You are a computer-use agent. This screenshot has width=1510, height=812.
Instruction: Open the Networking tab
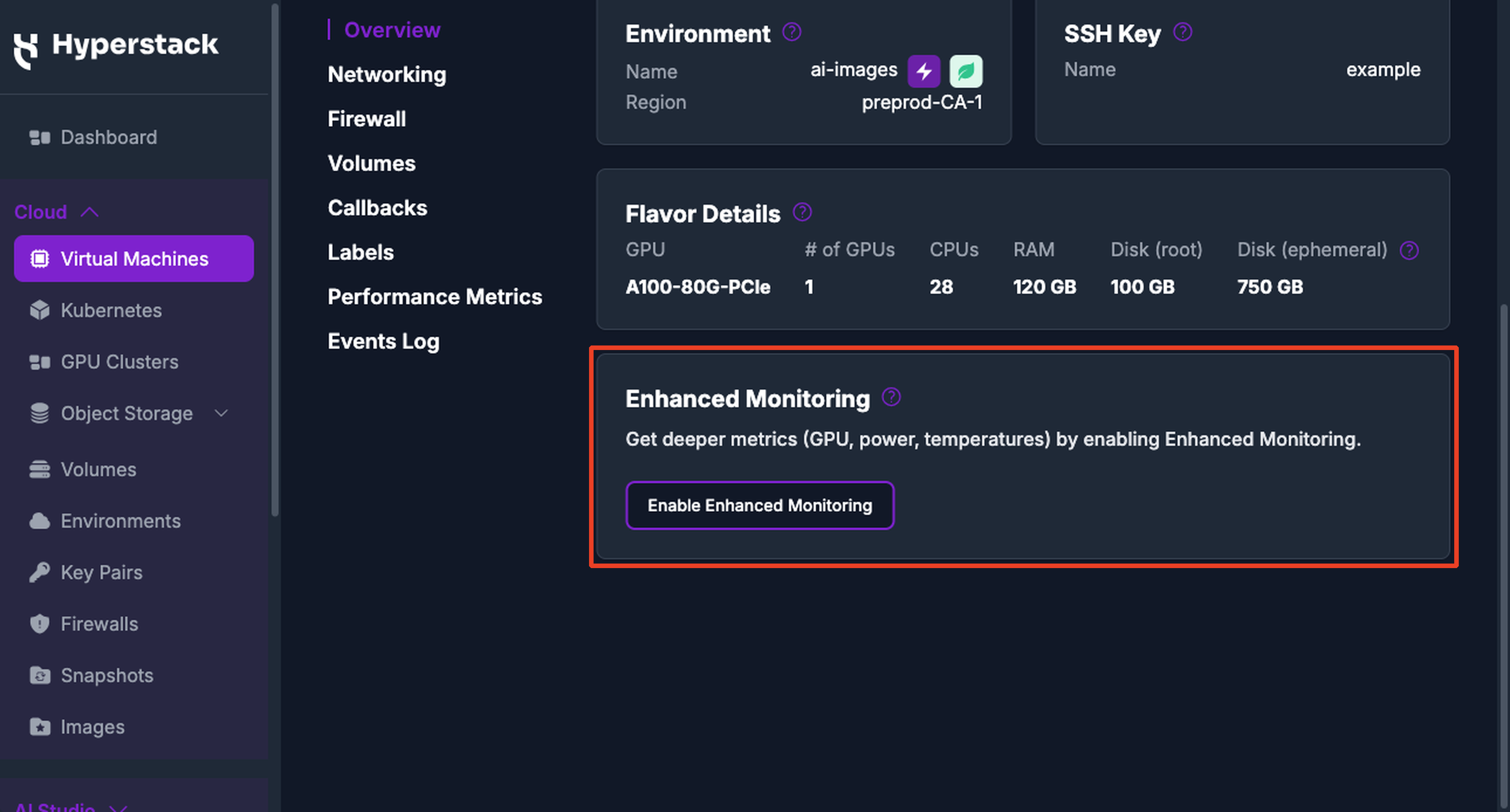coord(387,74)
